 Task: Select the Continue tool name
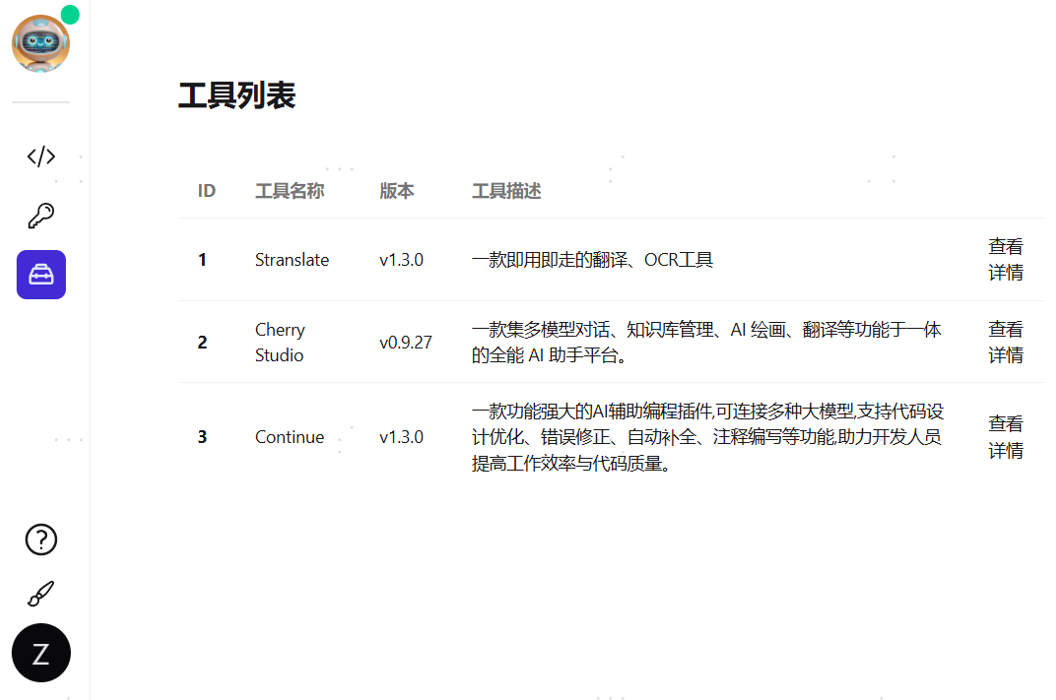pos(290,437)
